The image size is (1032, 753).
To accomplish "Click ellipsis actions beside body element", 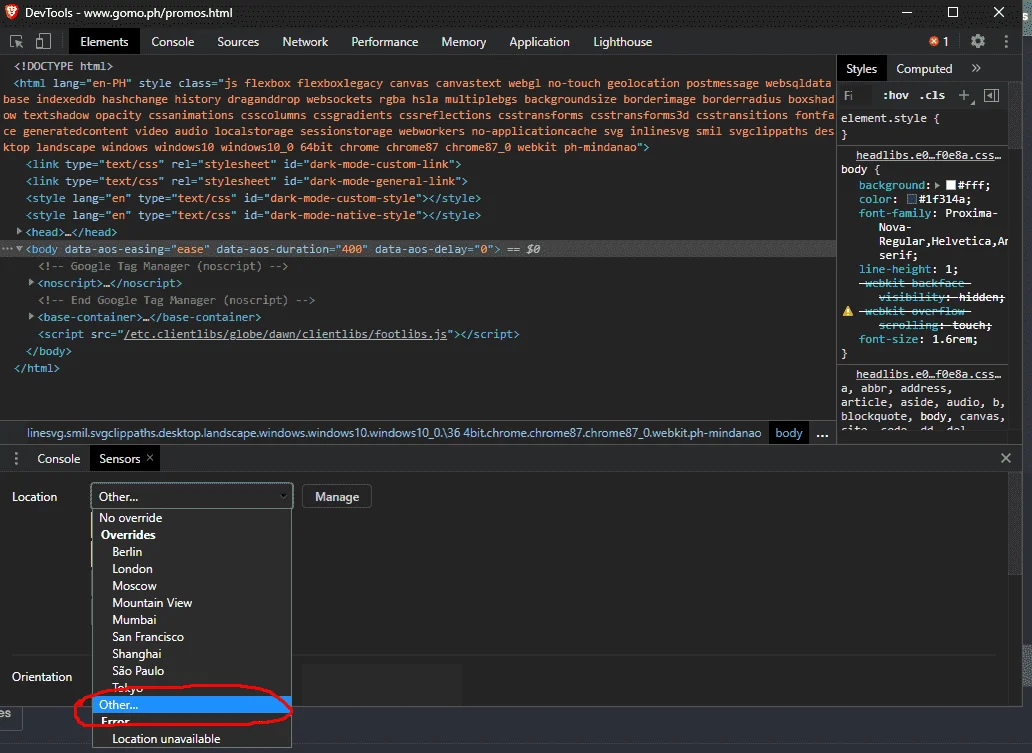I will click(x=7, y=249).
